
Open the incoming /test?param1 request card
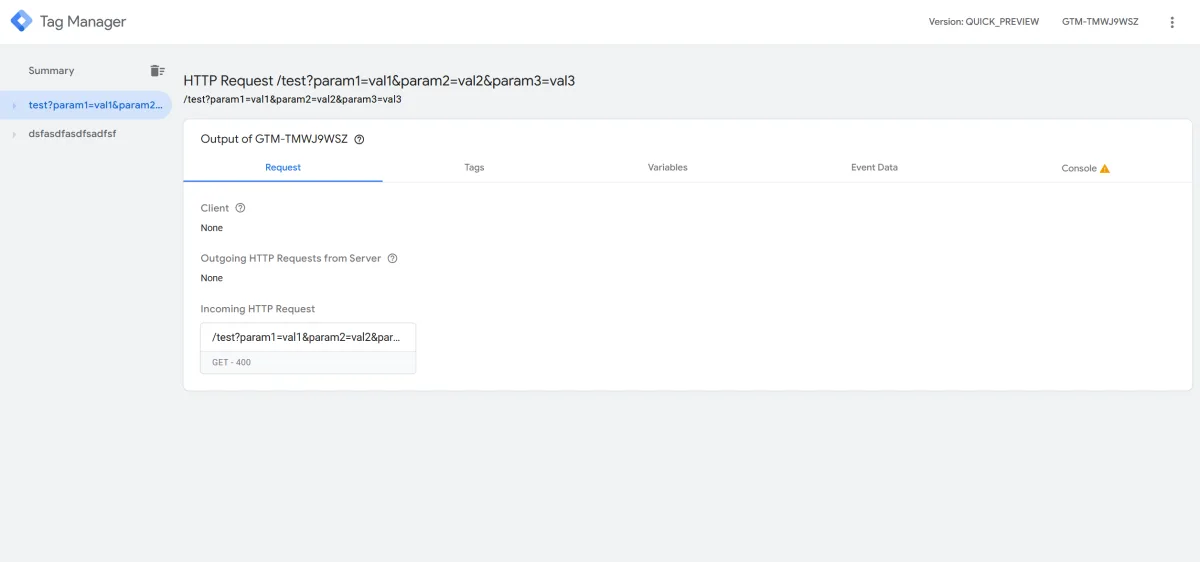tap(308, 348)
